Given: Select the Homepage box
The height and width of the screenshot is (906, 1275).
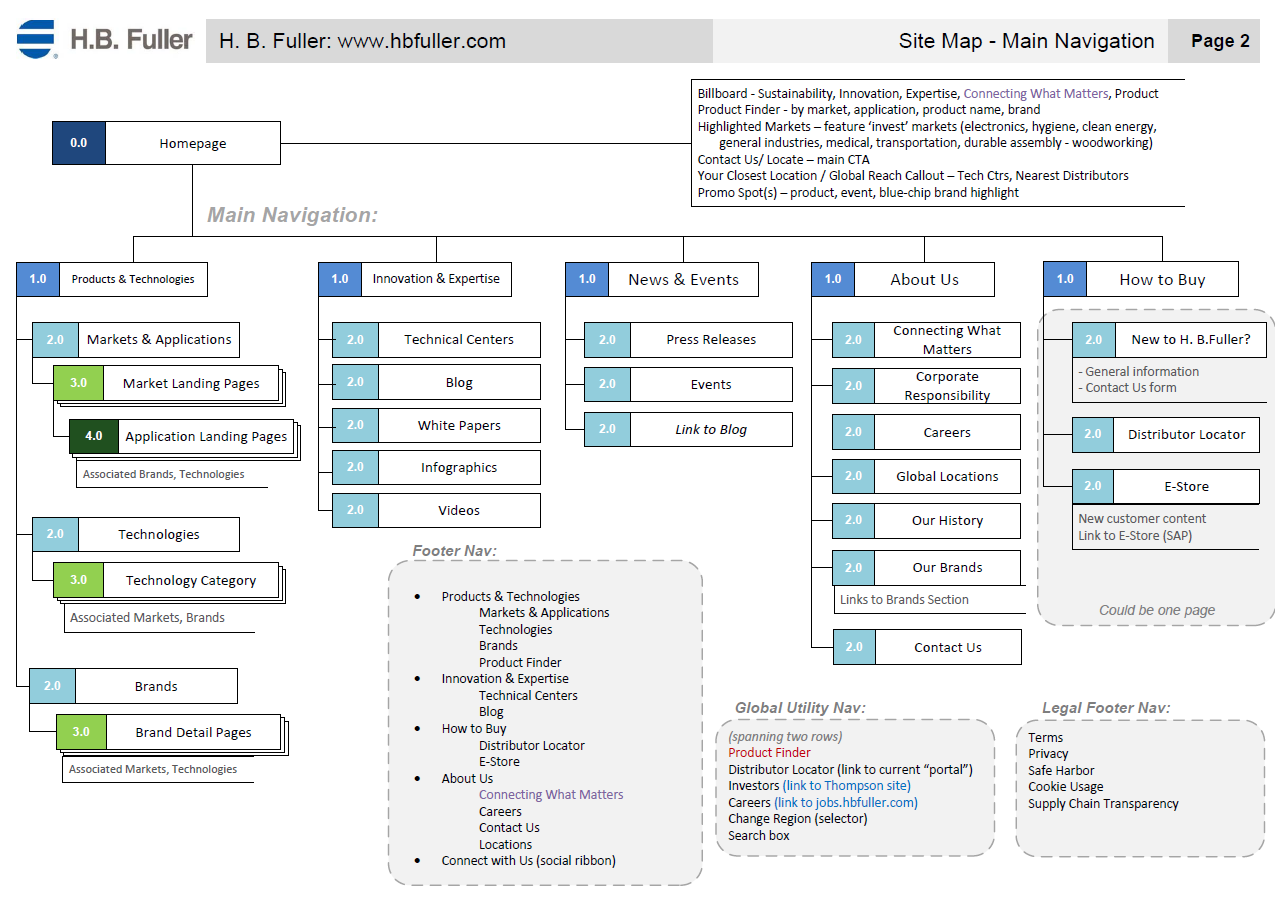Looking at the screenshot, I should (166, 143).
